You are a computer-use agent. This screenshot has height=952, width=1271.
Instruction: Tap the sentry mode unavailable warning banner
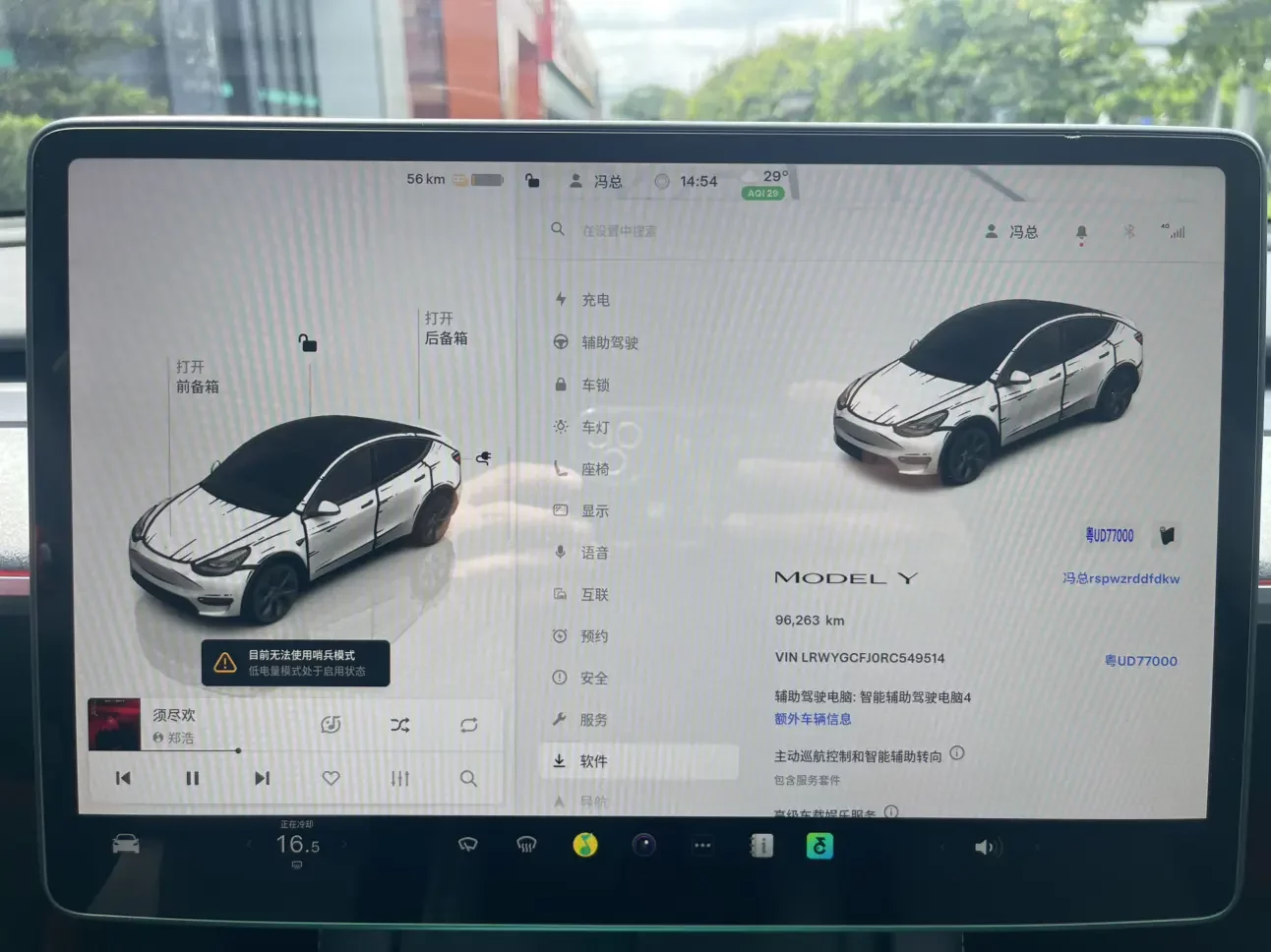click(296, 663)
